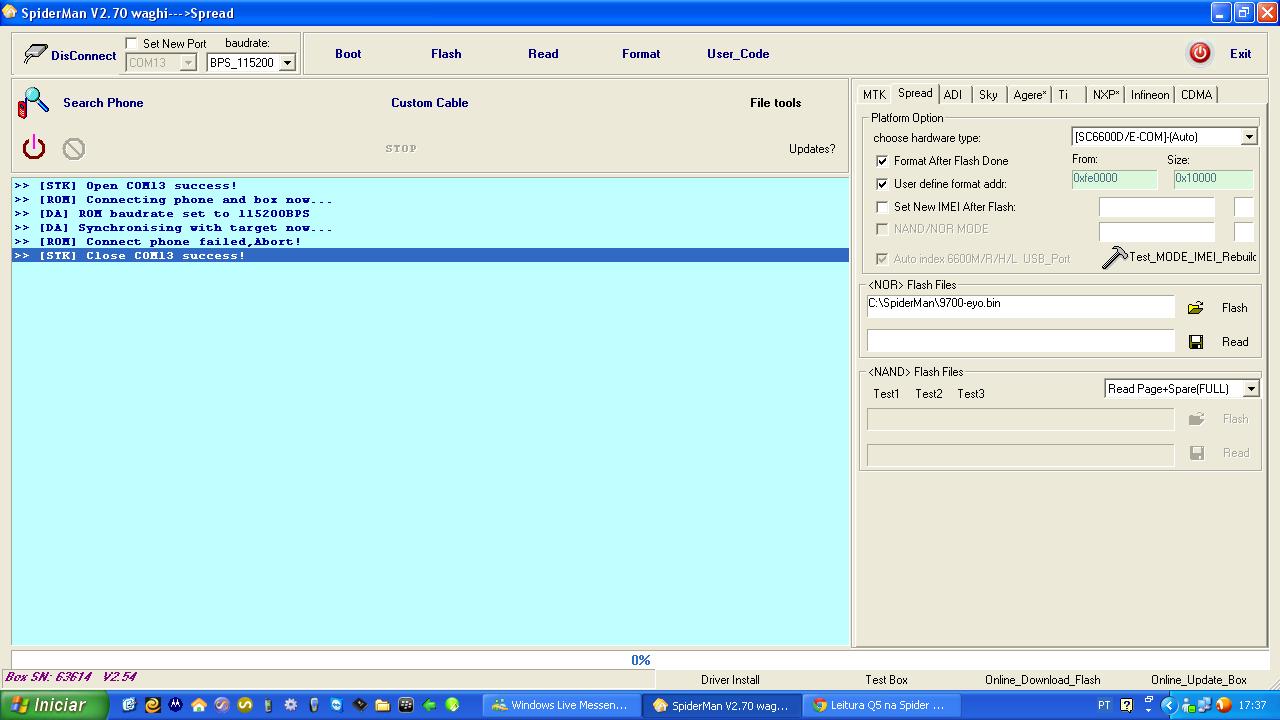Click the NOR flash file path field
Screen dimensions: 1280x720
(1020, 306)
